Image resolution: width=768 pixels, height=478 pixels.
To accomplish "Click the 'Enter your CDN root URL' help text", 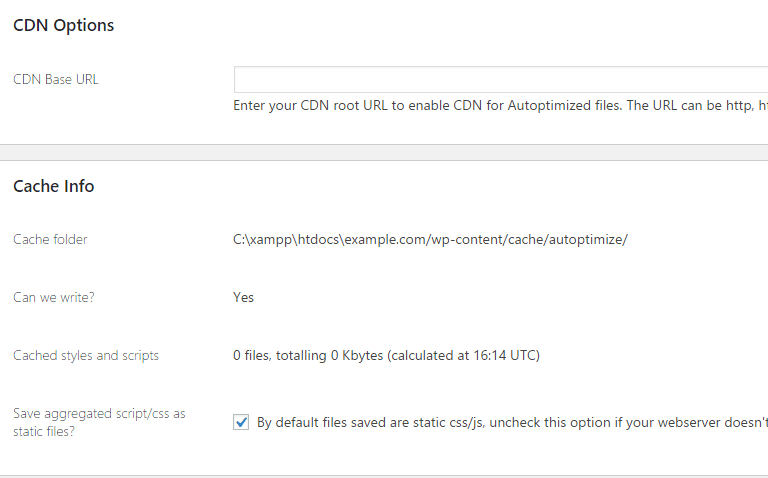I will pos(500,106).
